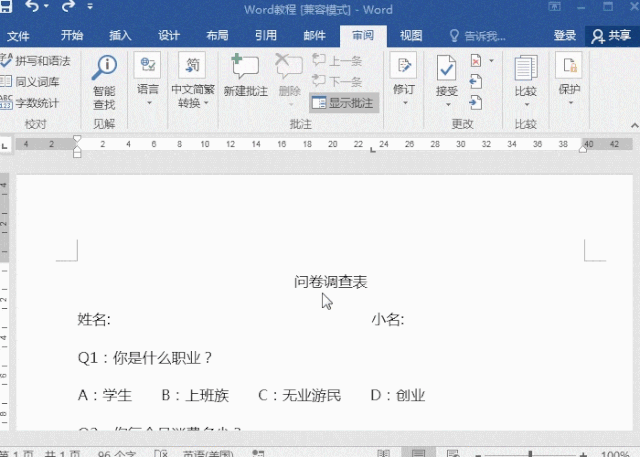Click option B：上班族
Image resolution: width=640 pixels, height=457 pixels.
pyautogui.click(x=195, y=395)
